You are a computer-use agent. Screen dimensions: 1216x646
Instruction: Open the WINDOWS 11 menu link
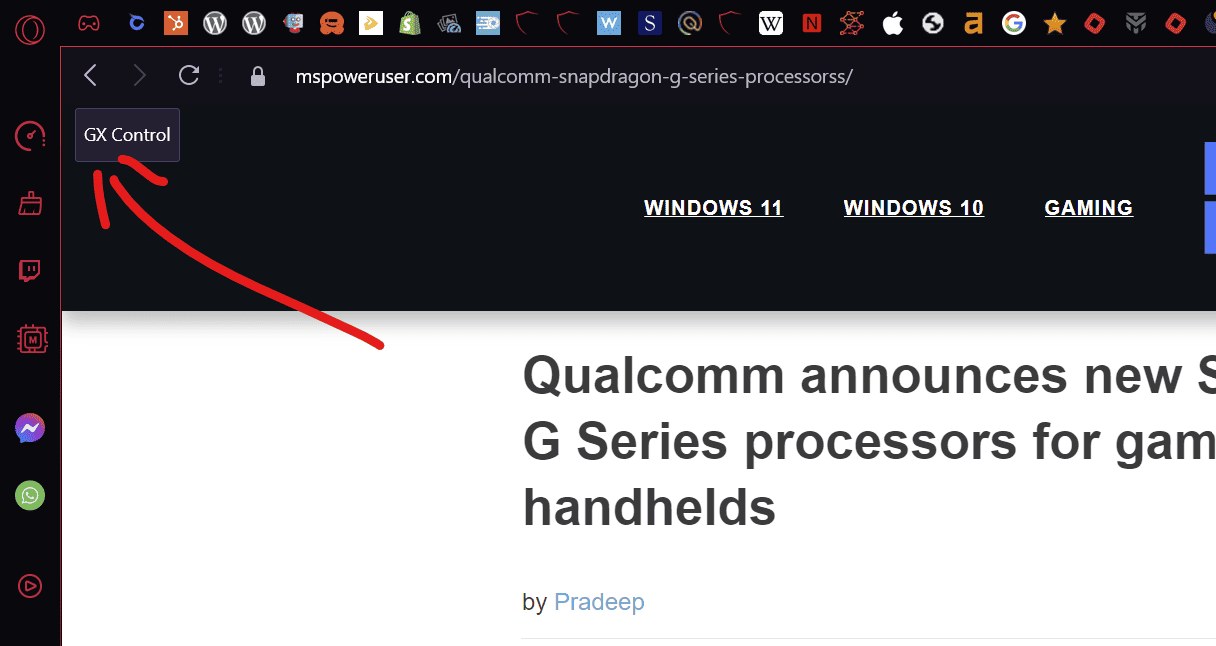click(x=713, y=208)
